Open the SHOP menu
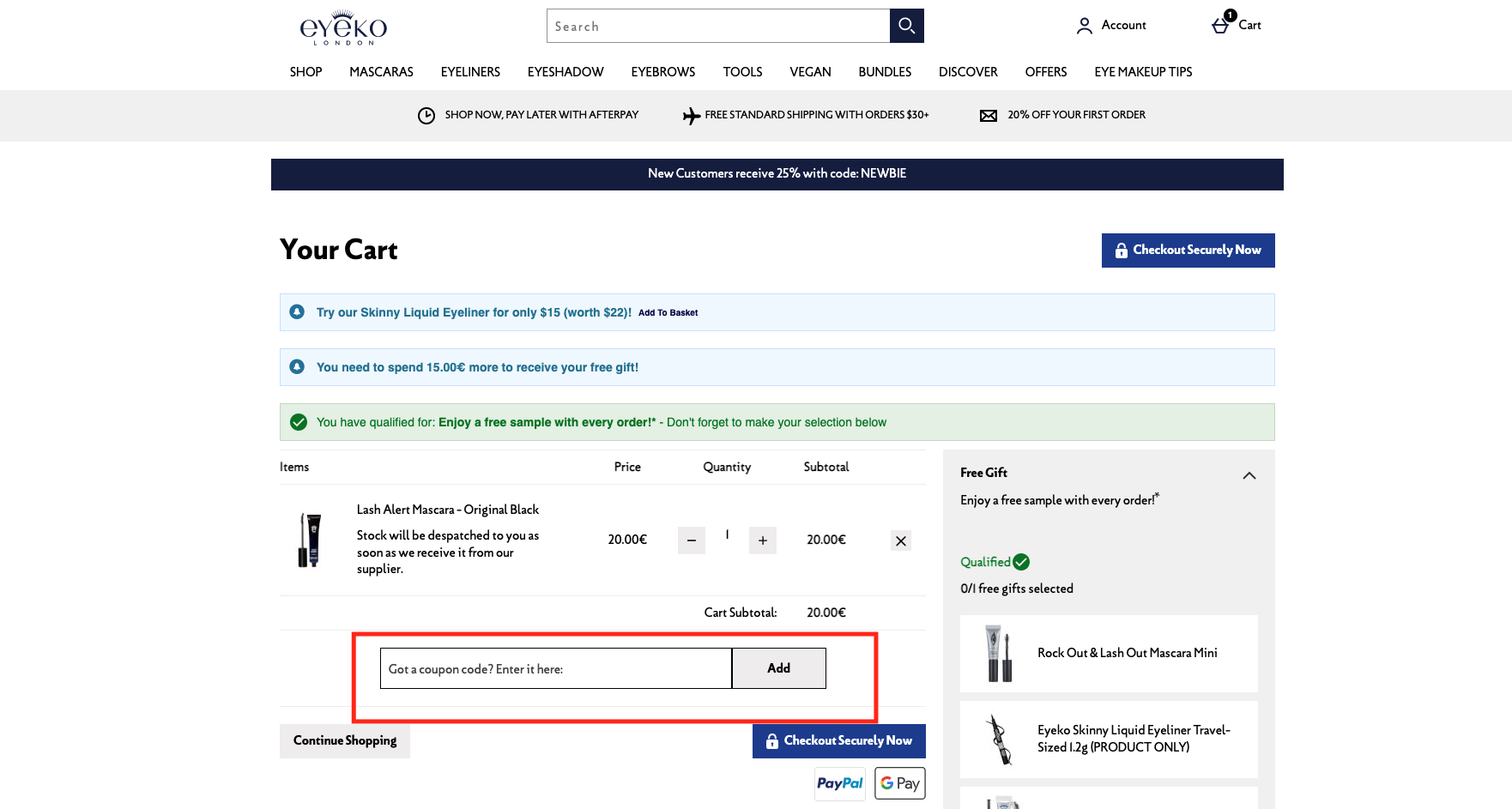 point(305,72)
